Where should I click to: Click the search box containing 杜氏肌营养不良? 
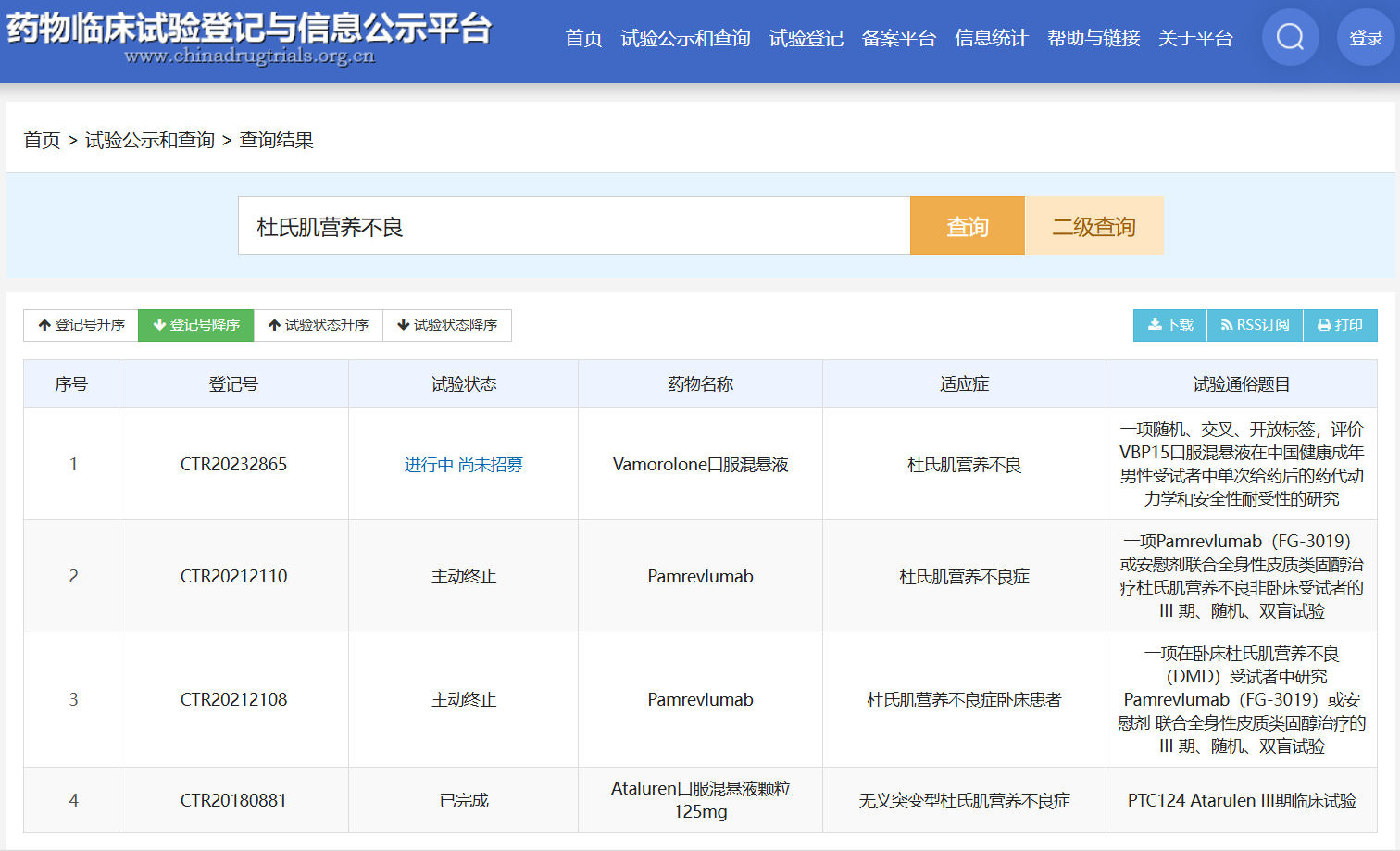(574, 226)
